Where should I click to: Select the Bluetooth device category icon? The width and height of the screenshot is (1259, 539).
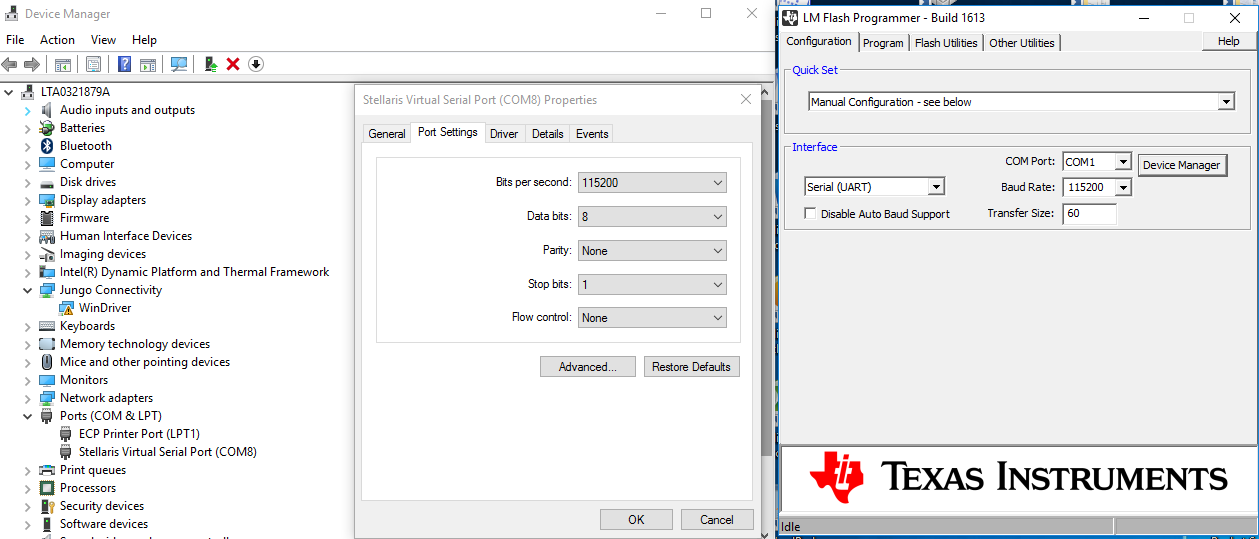(47, 146)
